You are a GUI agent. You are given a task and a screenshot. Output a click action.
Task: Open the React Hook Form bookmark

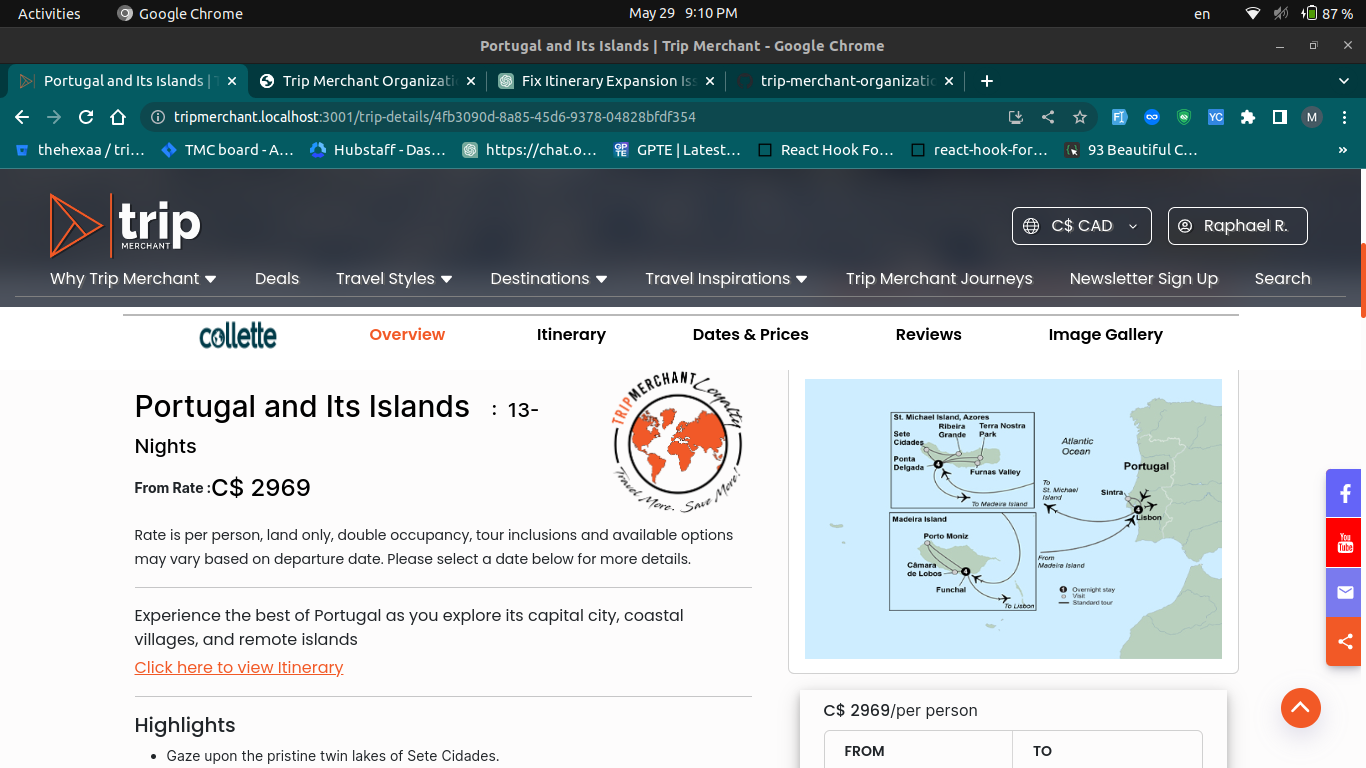[x=825, y=150]
